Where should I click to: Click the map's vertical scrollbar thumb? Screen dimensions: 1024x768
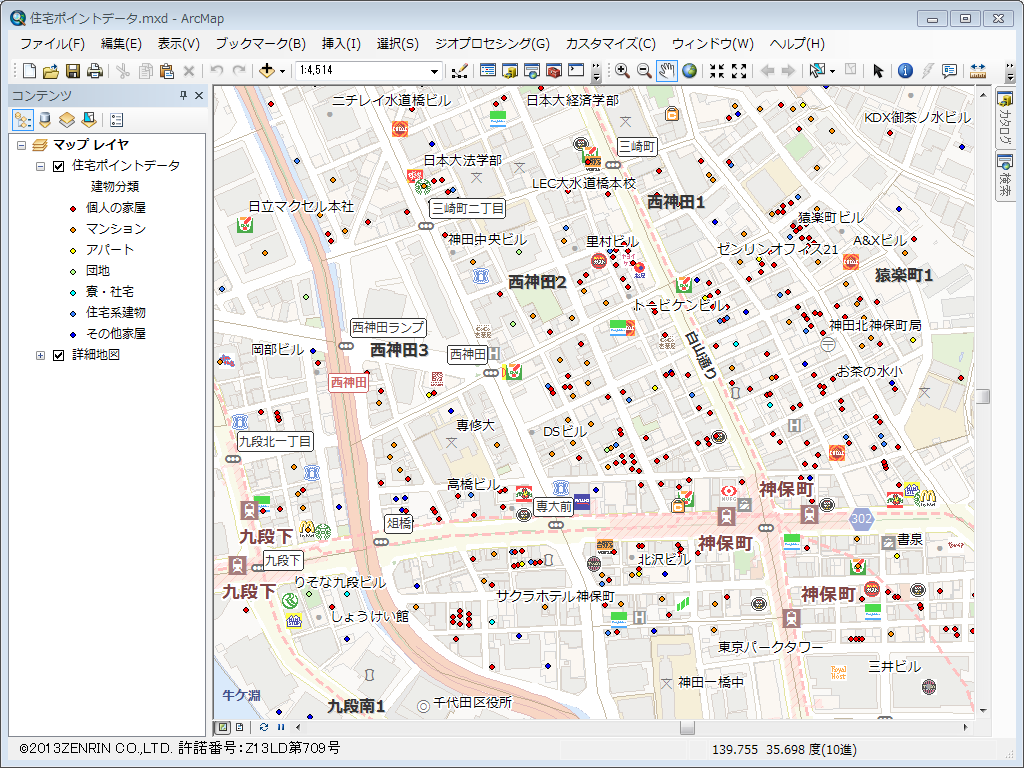983,396
